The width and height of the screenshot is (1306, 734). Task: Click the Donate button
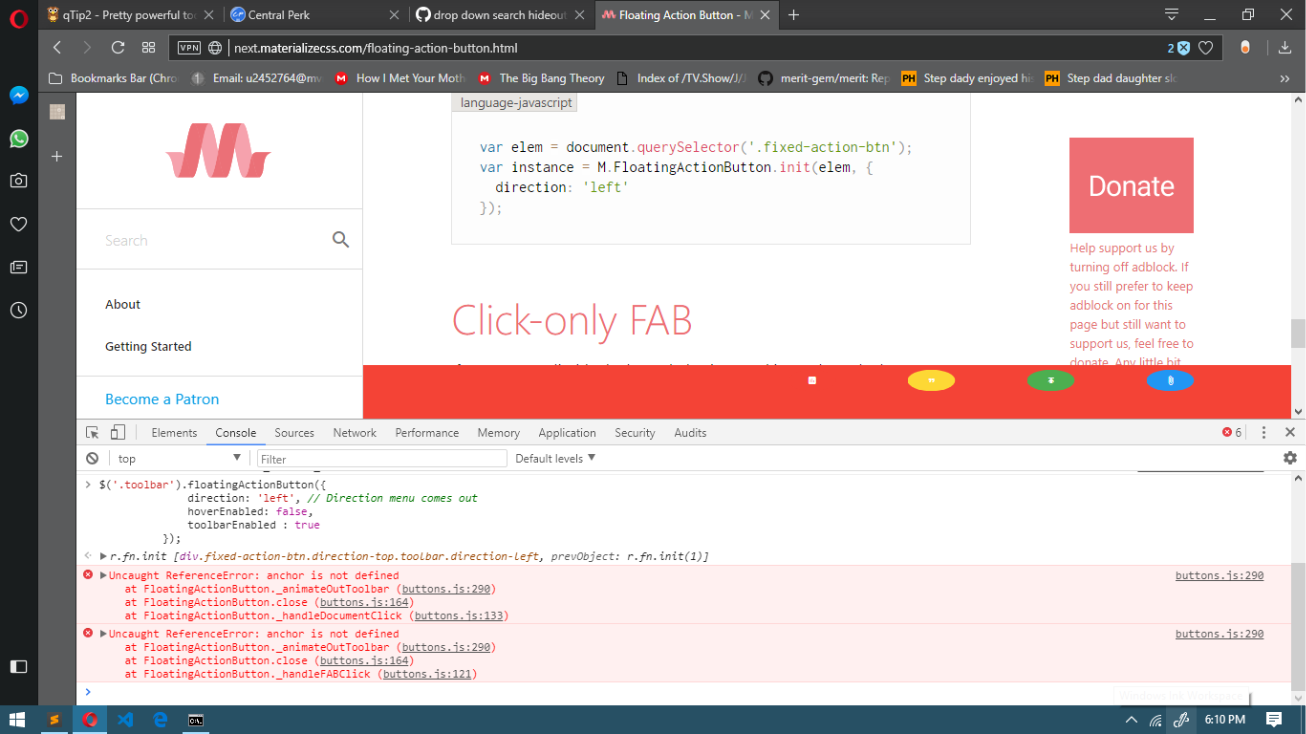pos(1130,185)
